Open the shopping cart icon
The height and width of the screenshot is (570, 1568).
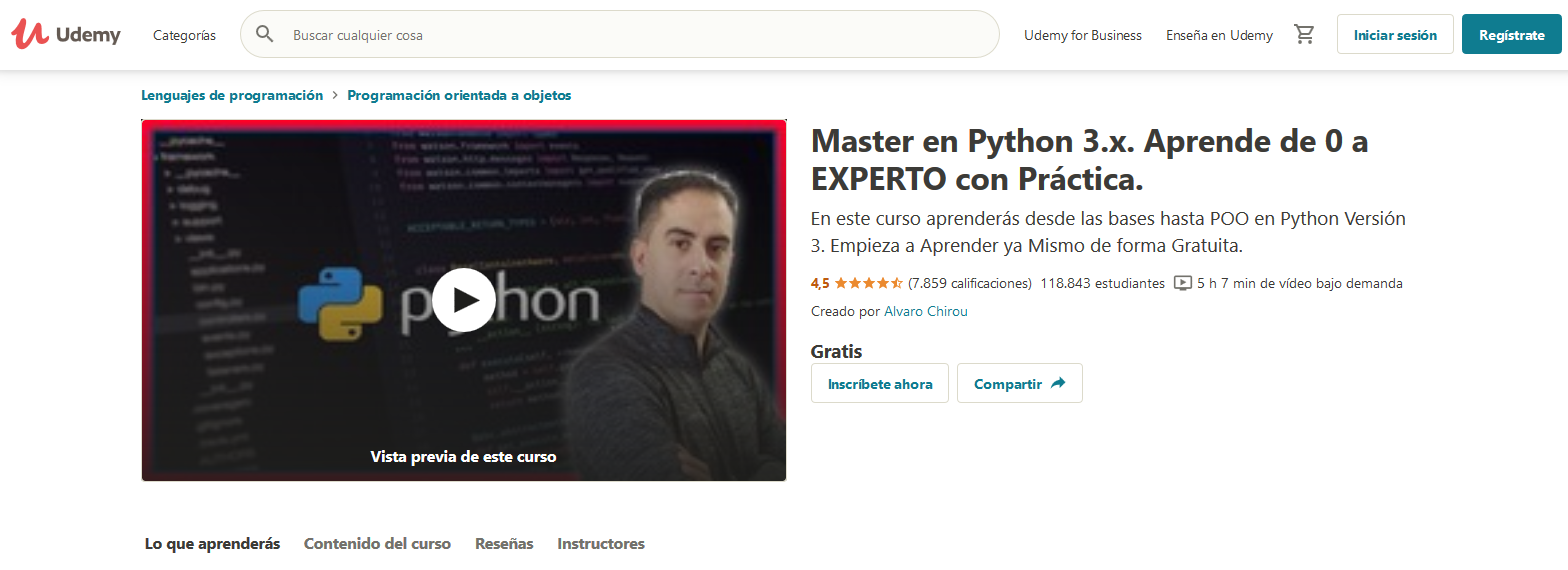pyautogui.click(x=1304, y=35)
